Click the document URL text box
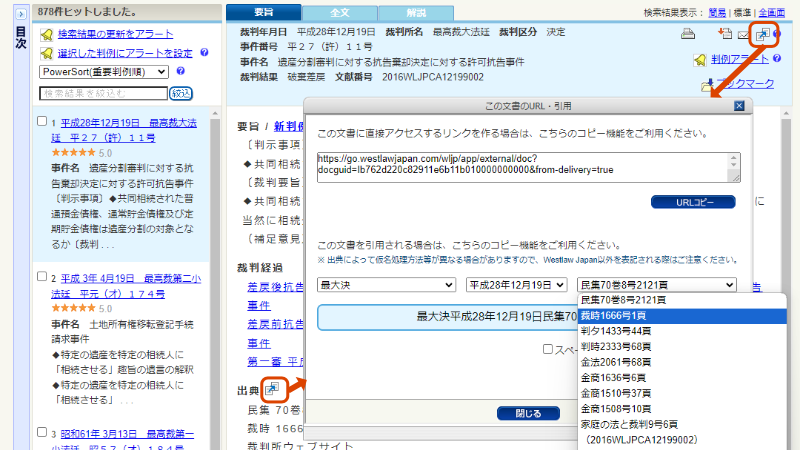The image size is (800, 450). click(x=528, y=167)
